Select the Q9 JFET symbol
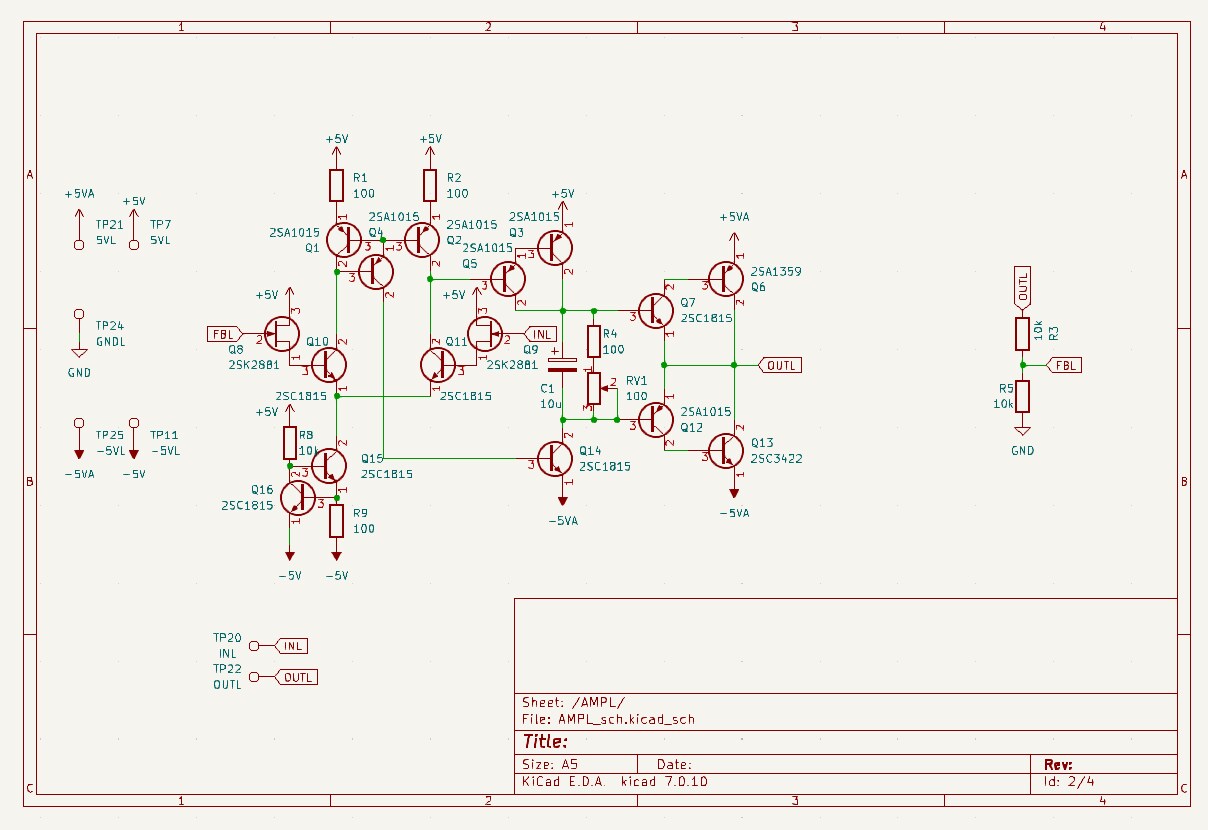Image resolution: width=1208 pixels, height=830 pixels. point(487,333)
